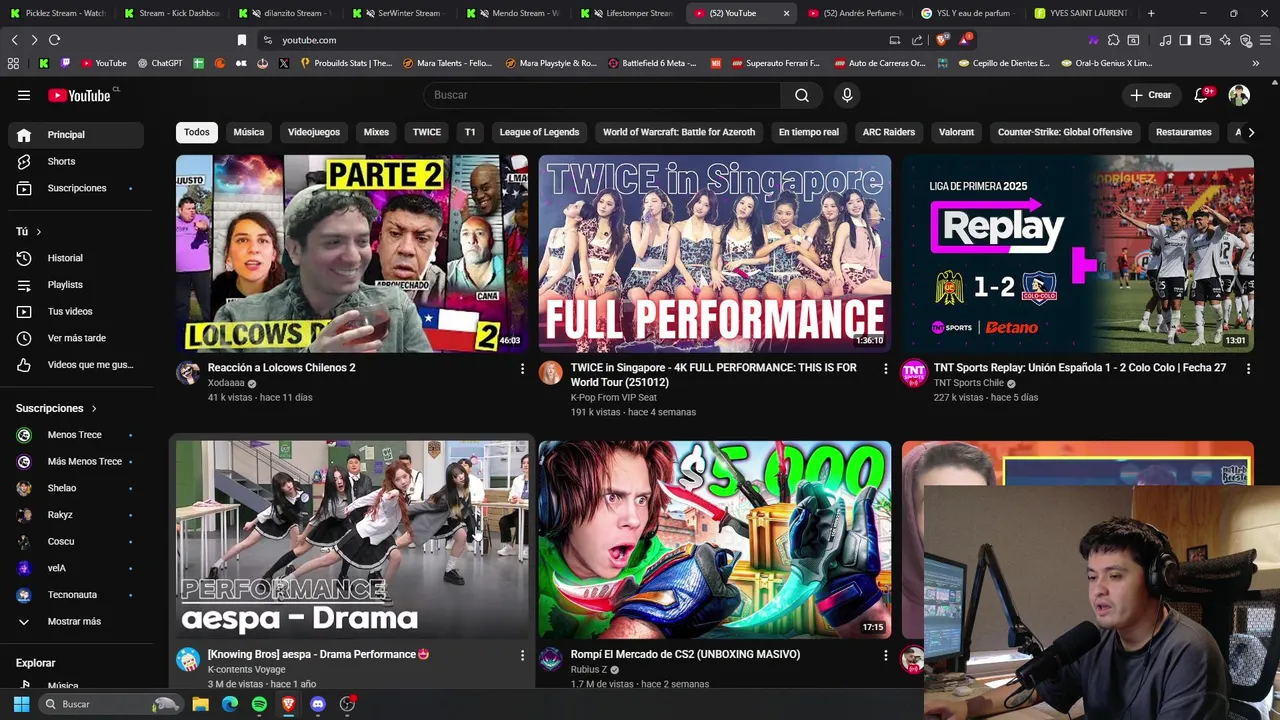This screenshot has width=1280, height=720.
Task: Open video title TNT Sports Replay Unión Española
Action: pyautogui.click(x=1080, y=368)
